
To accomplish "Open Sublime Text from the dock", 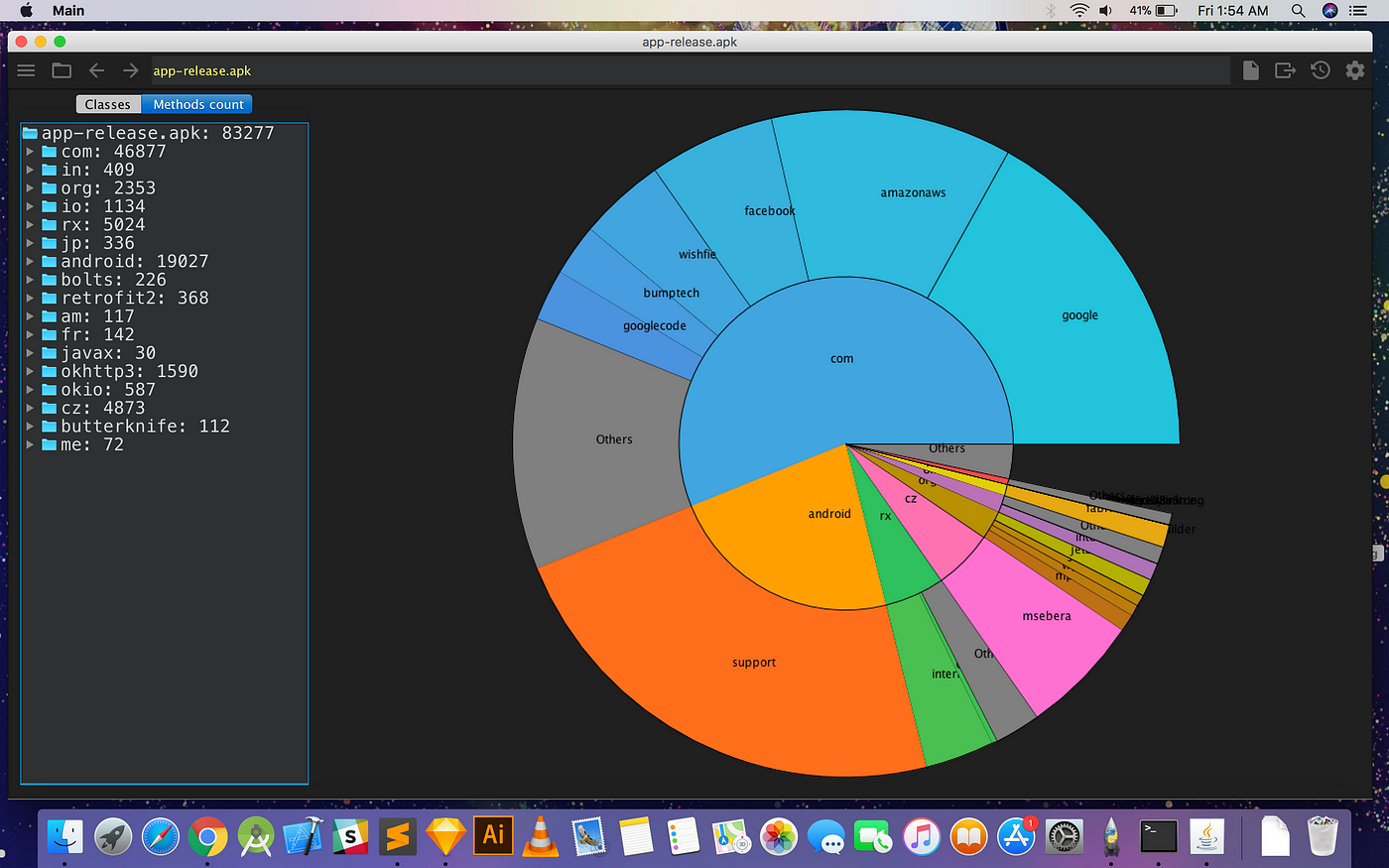I will (397, 837).
